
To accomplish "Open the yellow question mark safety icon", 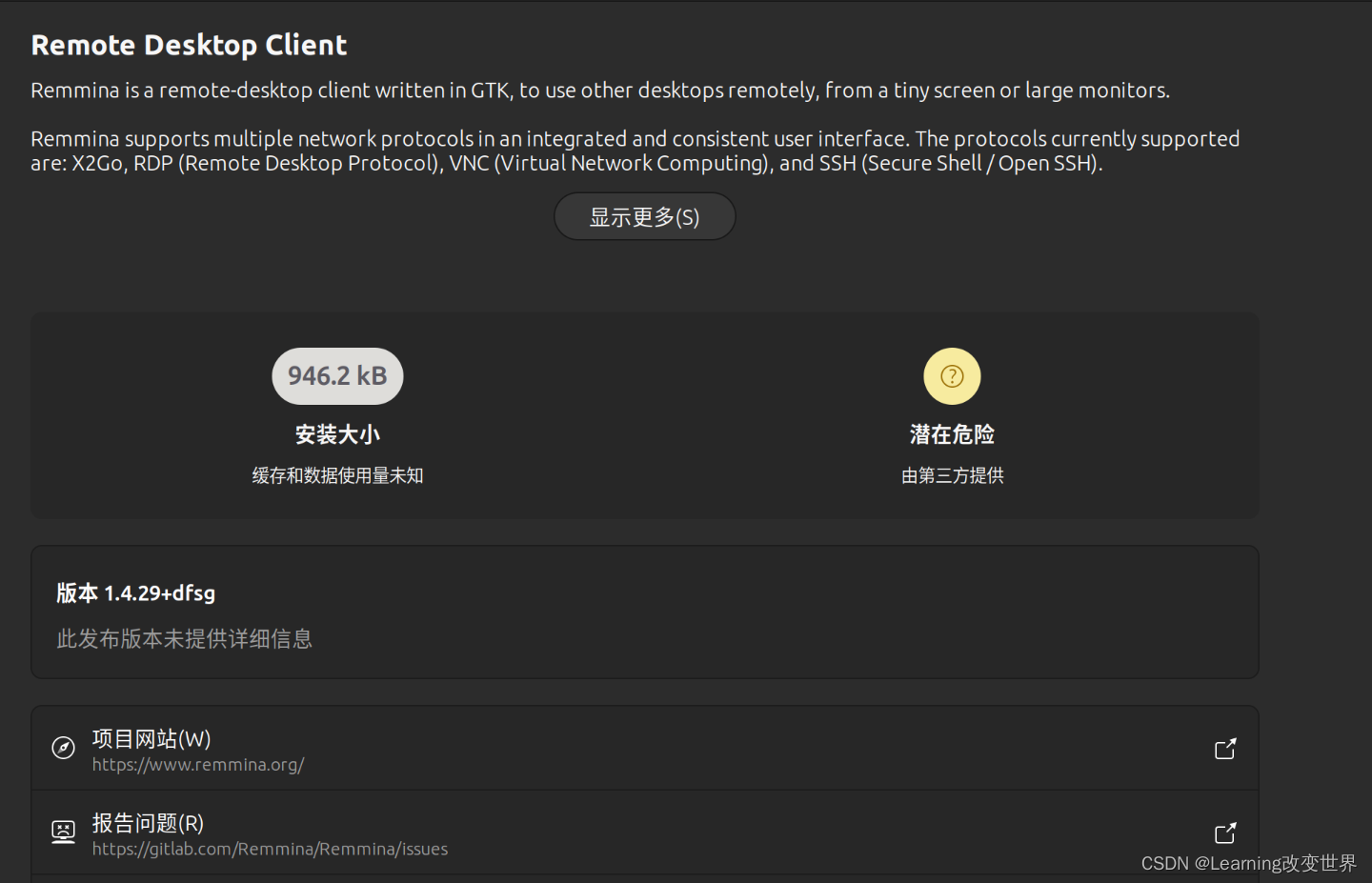I will (x=952, y=376).
